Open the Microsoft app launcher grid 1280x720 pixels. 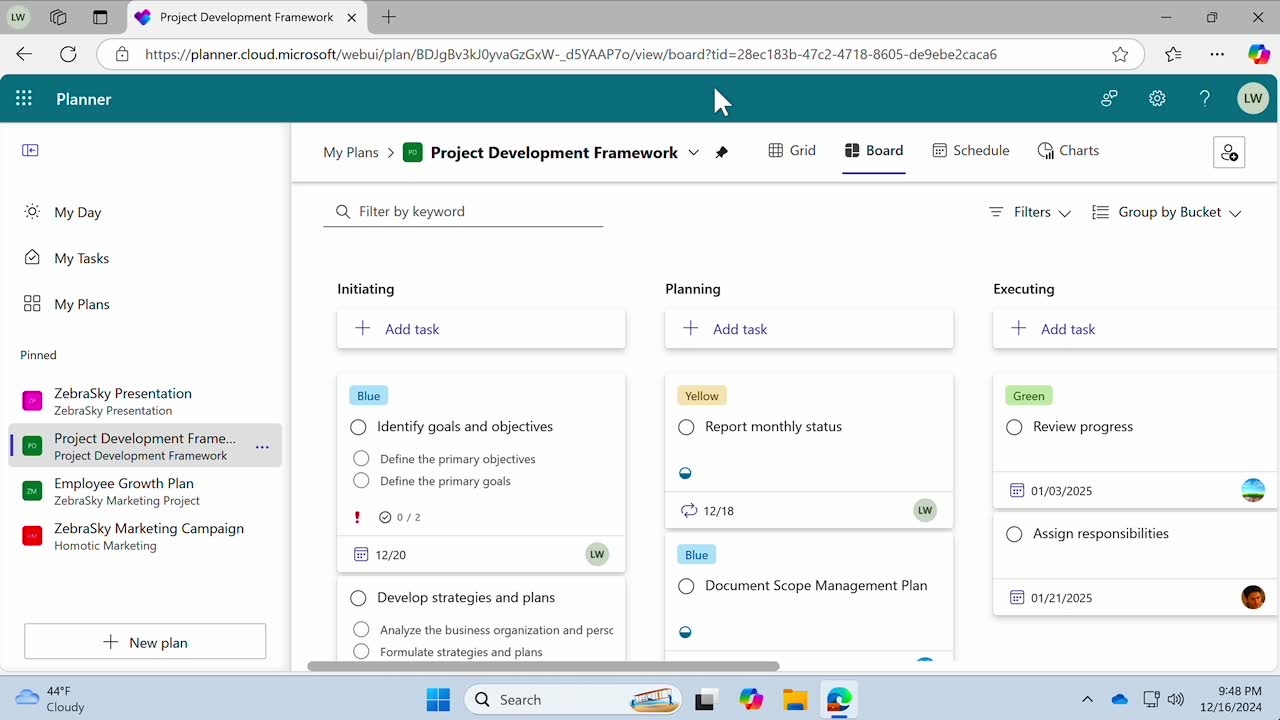point(24,98)
